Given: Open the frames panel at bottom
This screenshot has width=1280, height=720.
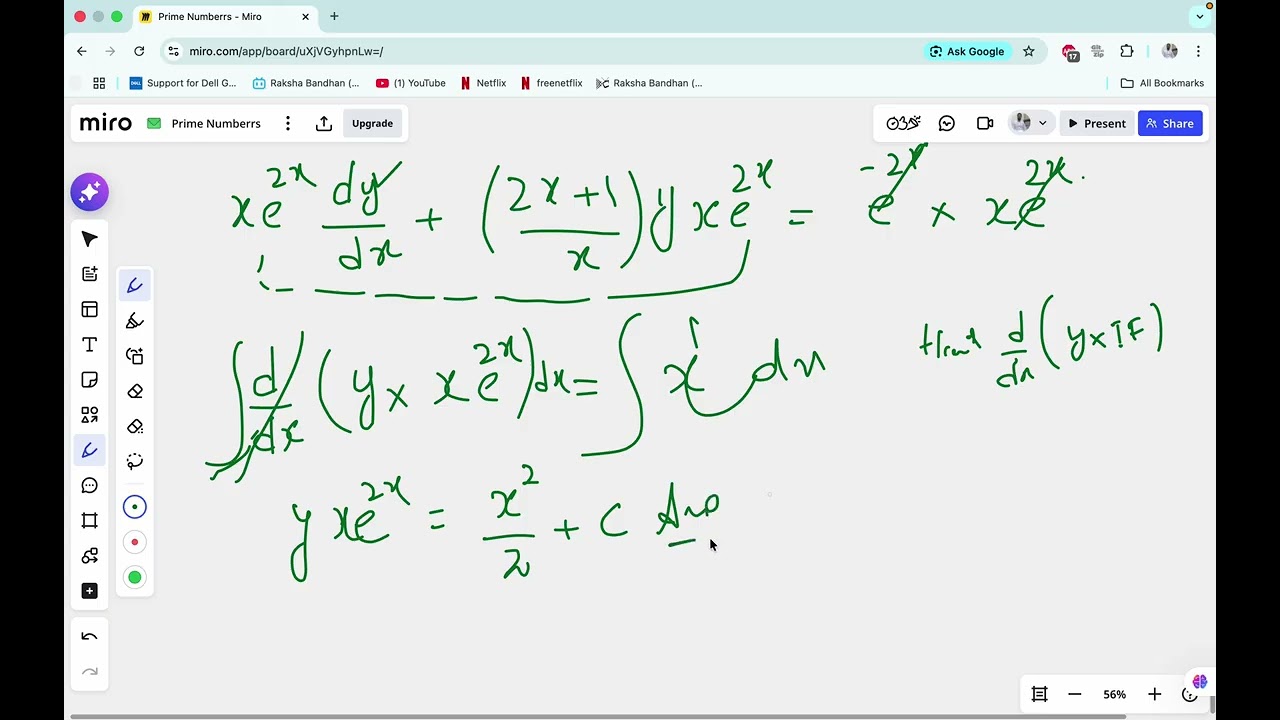Looking at the screenshot, I should (1039, 694).
